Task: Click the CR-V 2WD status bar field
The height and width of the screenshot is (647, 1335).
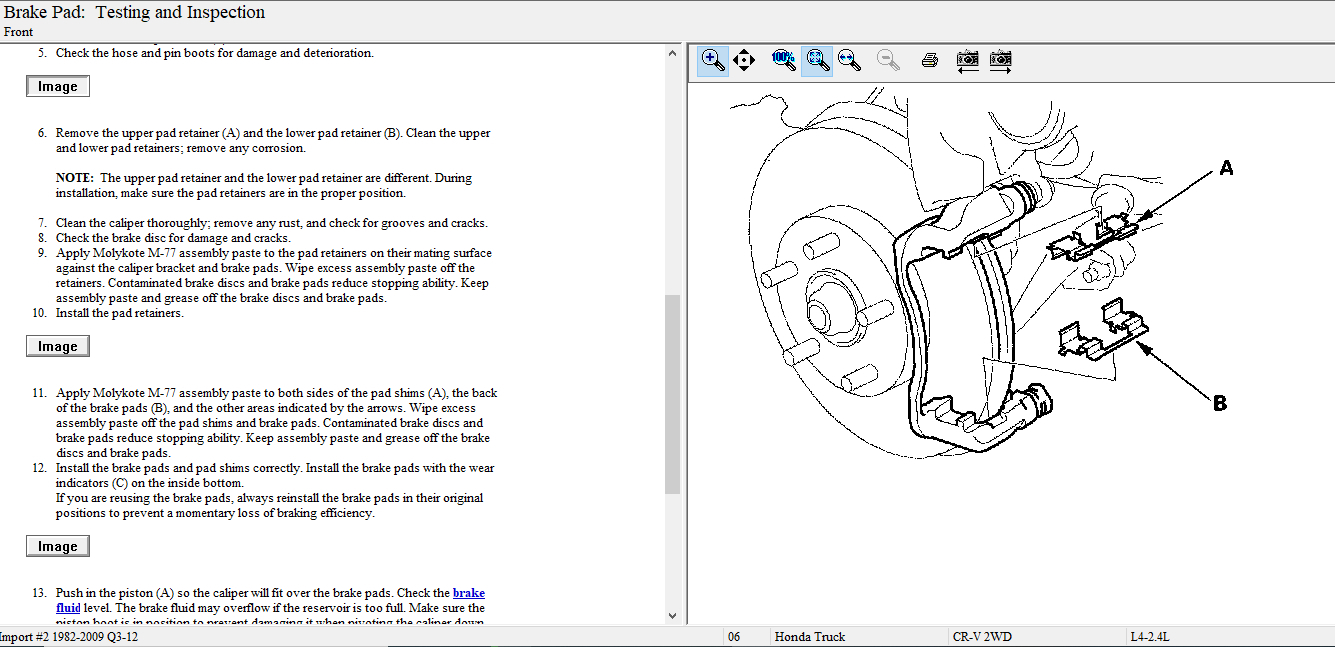Action: tap(981, 637)
